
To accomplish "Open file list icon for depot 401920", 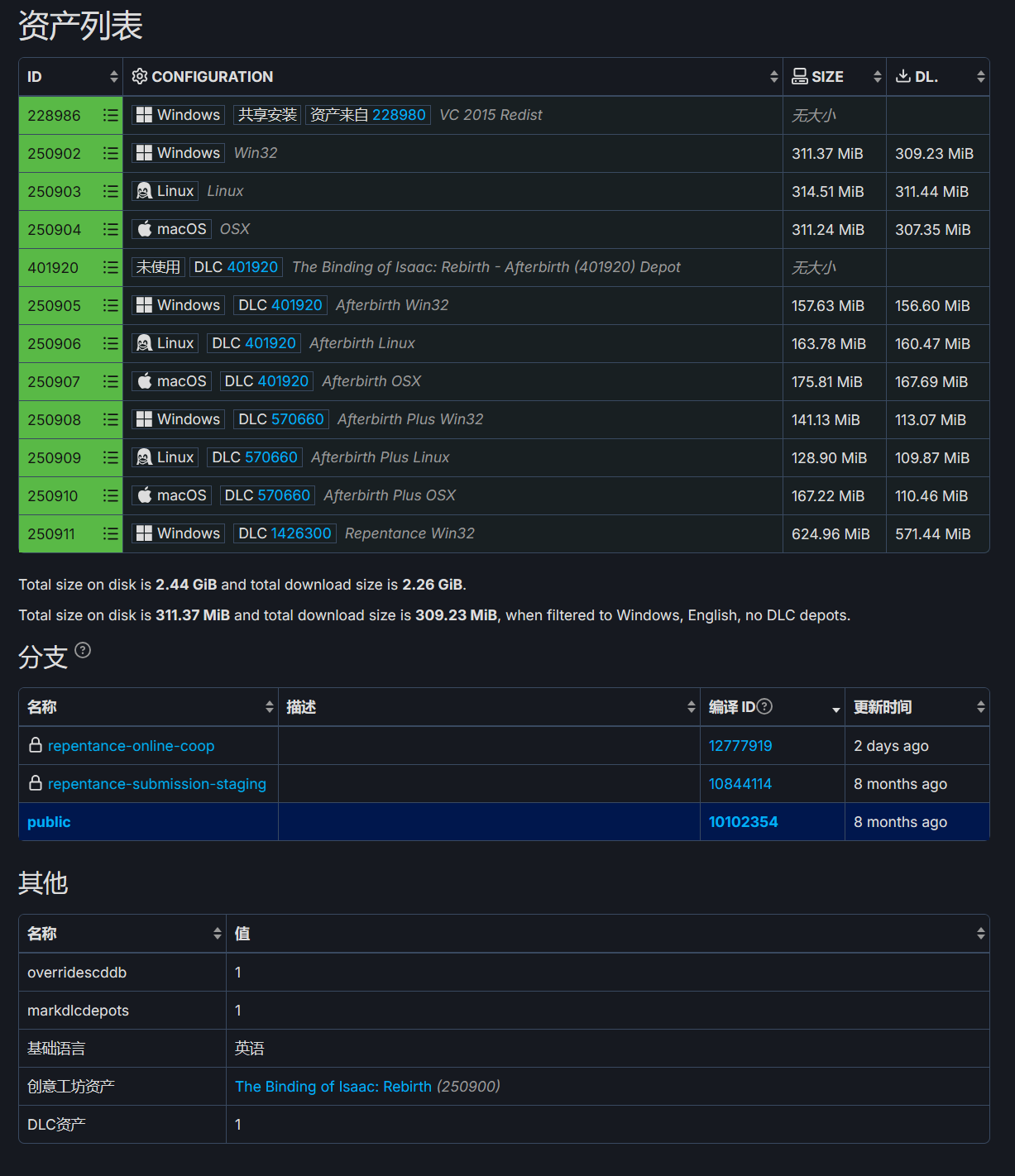I will click(110, 267).
